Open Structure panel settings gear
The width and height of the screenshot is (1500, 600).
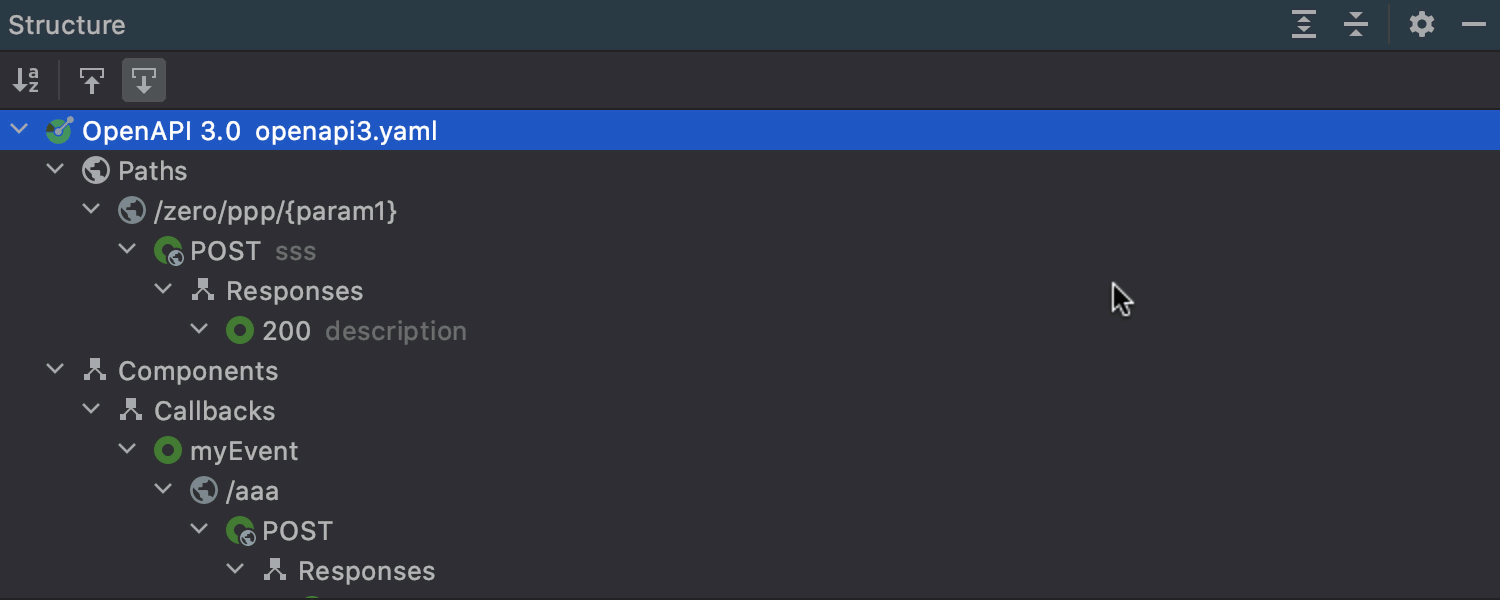1422,25
